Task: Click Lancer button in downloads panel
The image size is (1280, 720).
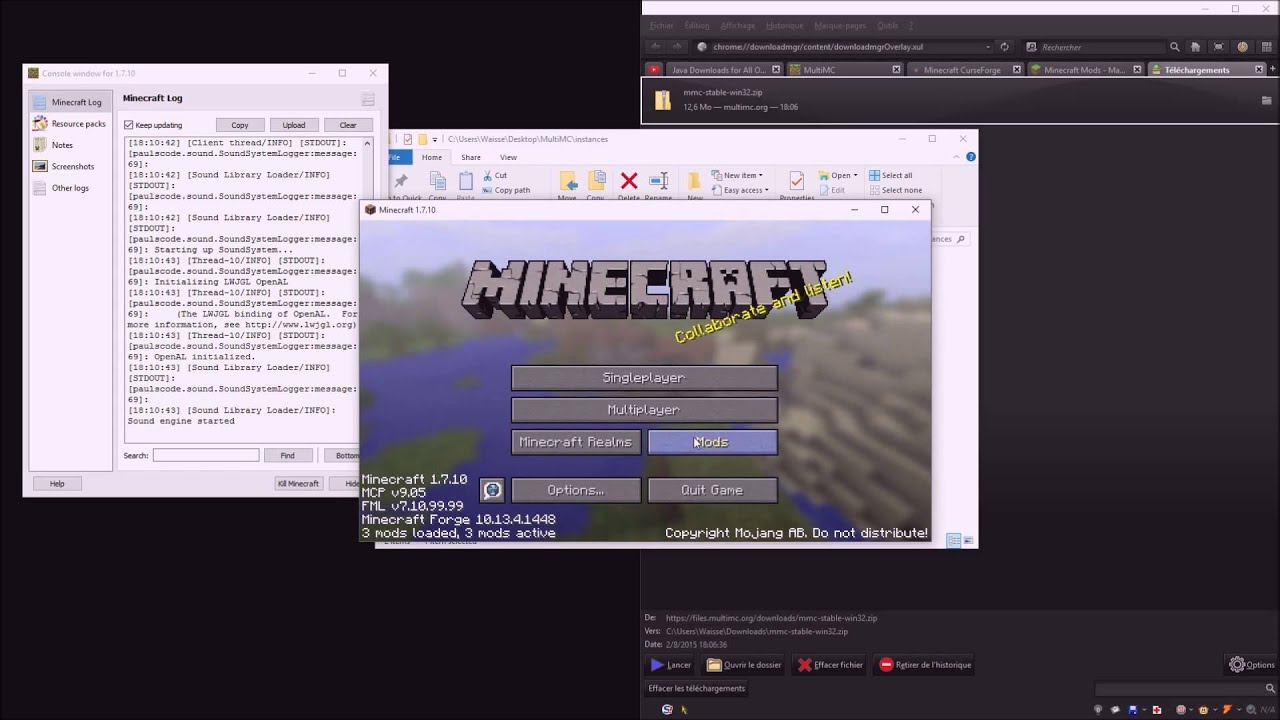Action: [670, 665]
